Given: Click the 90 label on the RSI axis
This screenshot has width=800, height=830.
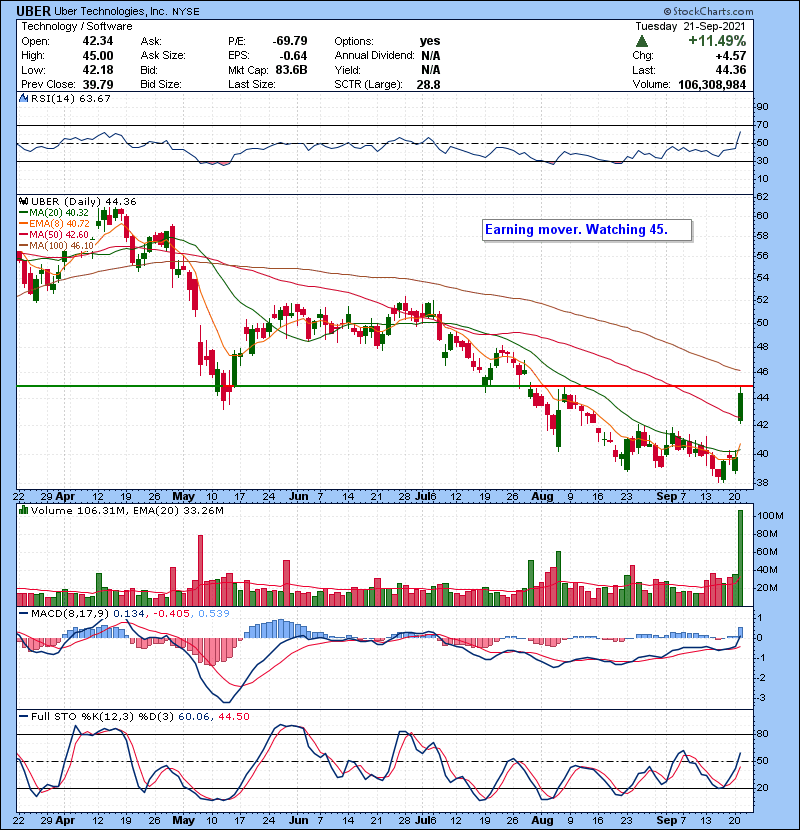Looking at the screenshot, I should [762, 107].
